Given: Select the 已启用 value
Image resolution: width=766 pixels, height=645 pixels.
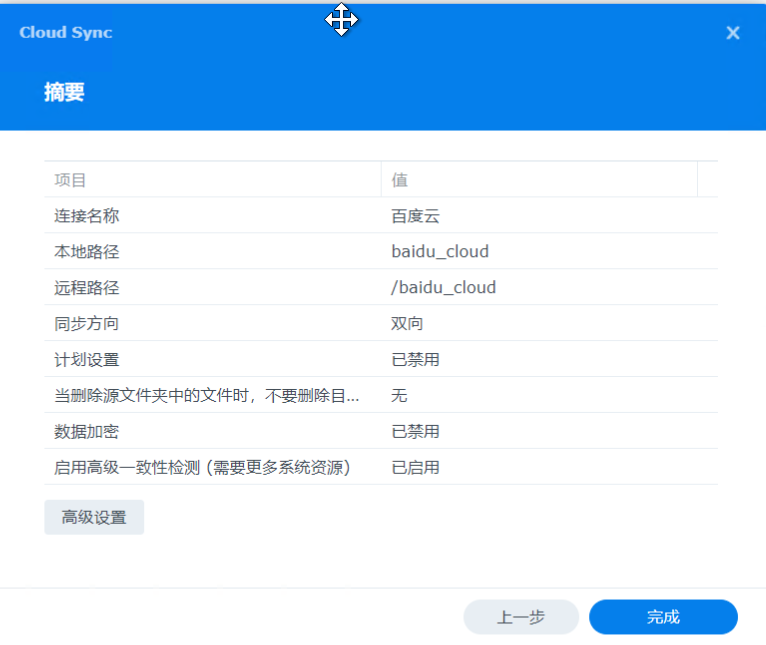Looking at the screenshot, I should [415, 468].
